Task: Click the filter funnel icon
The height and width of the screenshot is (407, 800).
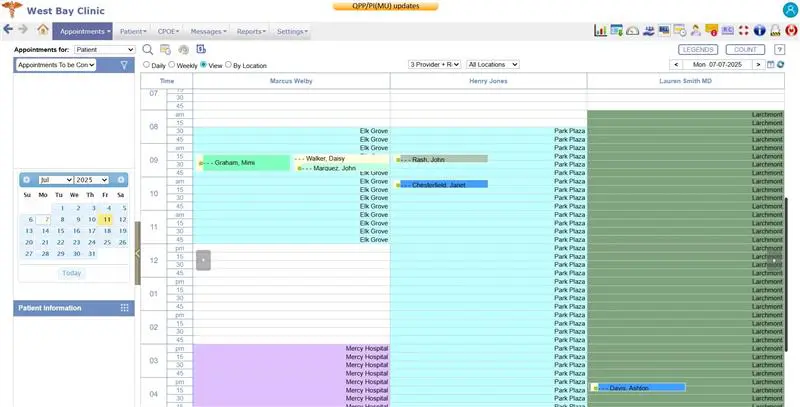Action: [124, 65]
